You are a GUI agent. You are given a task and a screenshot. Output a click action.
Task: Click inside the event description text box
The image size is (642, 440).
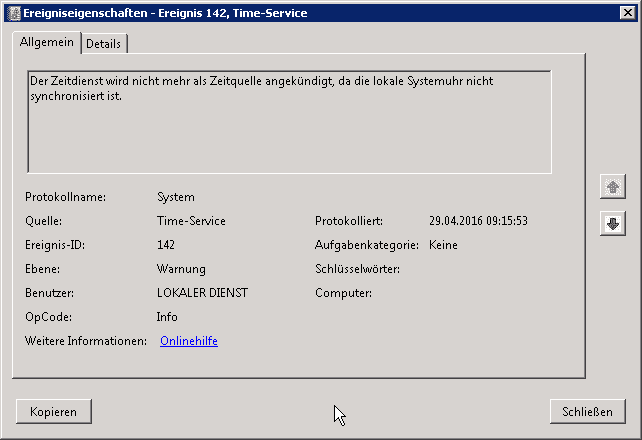289,122
